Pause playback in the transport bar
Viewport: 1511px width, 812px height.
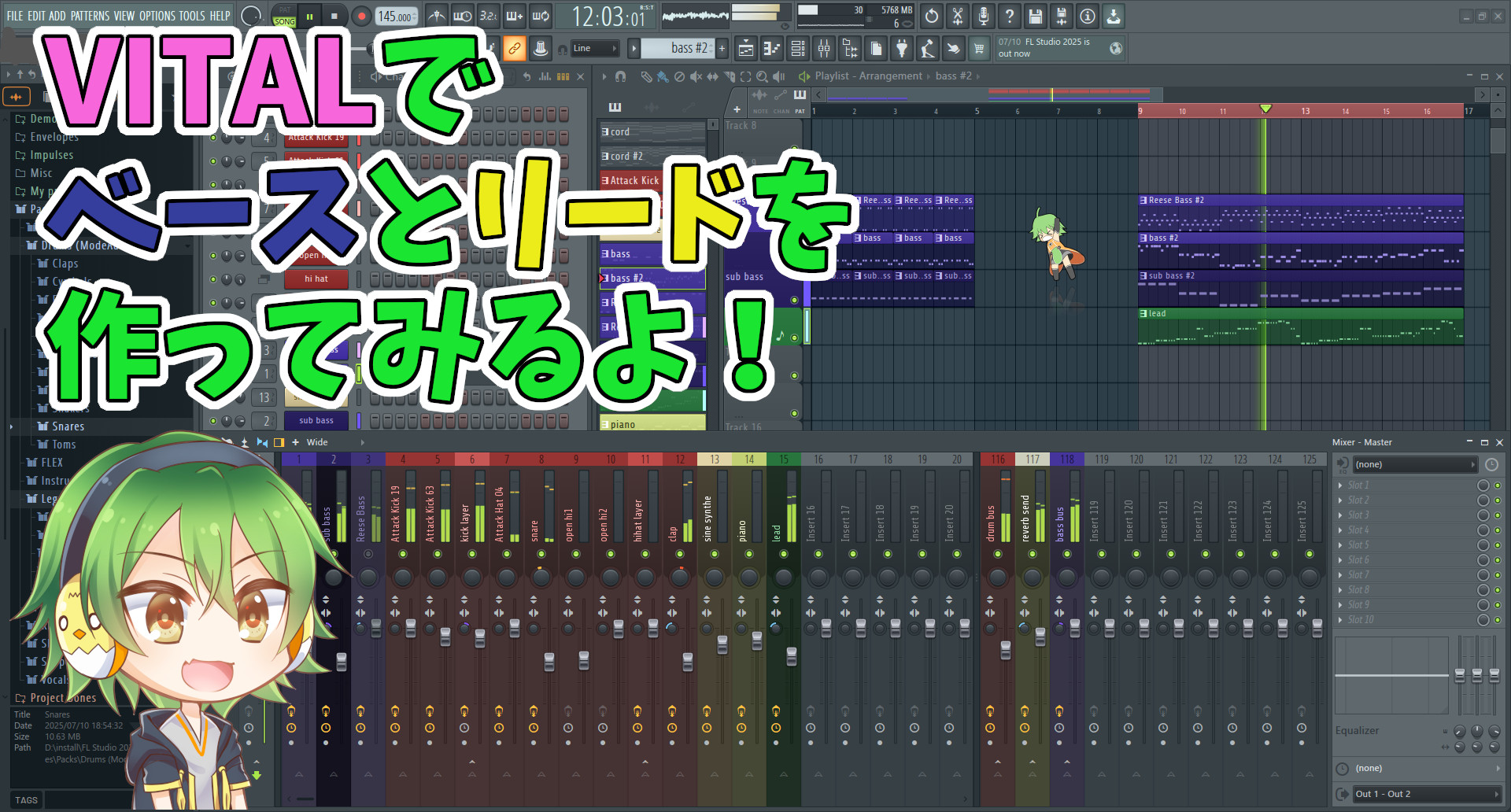pos(309,16)
